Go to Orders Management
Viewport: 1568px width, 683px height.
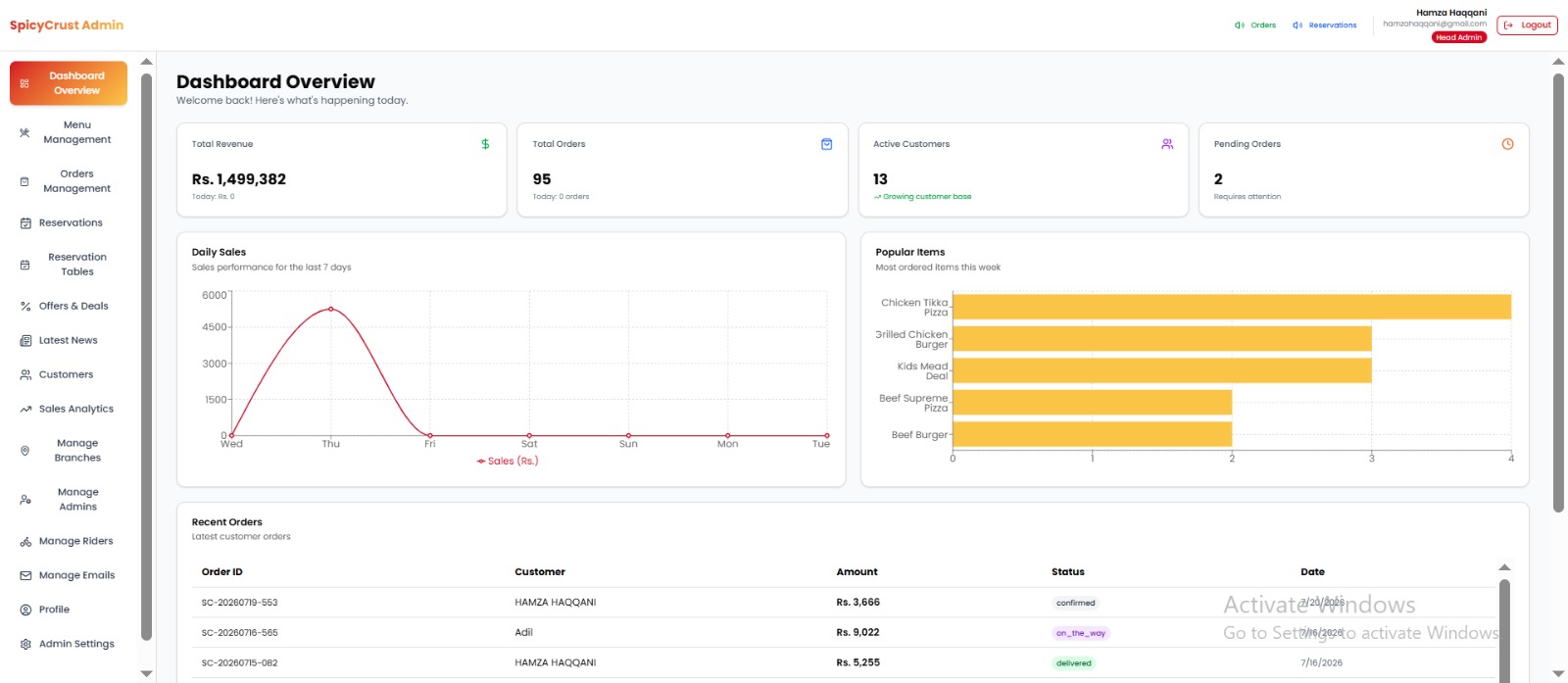[69, 181]
